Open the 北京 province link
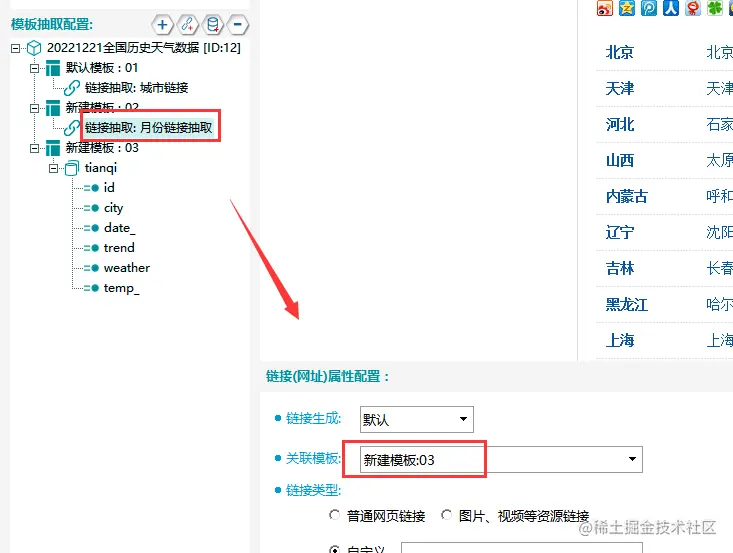This screenshot has width=733, height=553. point(619,52)
